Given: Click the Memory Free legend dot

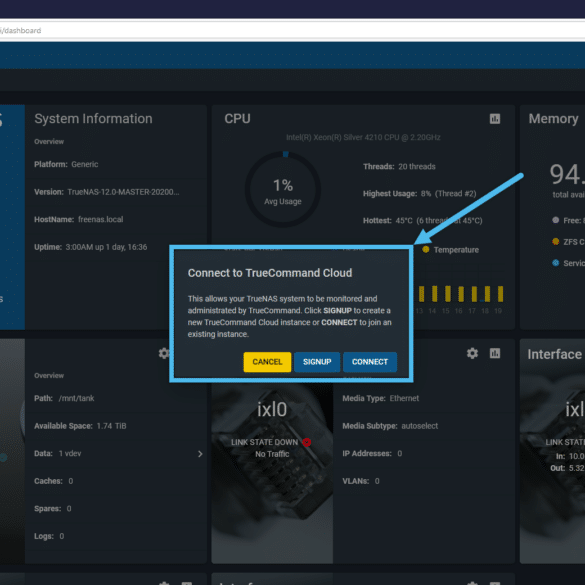Looking at the screenshot, I should pyautogui.click(x=556, y=220).
